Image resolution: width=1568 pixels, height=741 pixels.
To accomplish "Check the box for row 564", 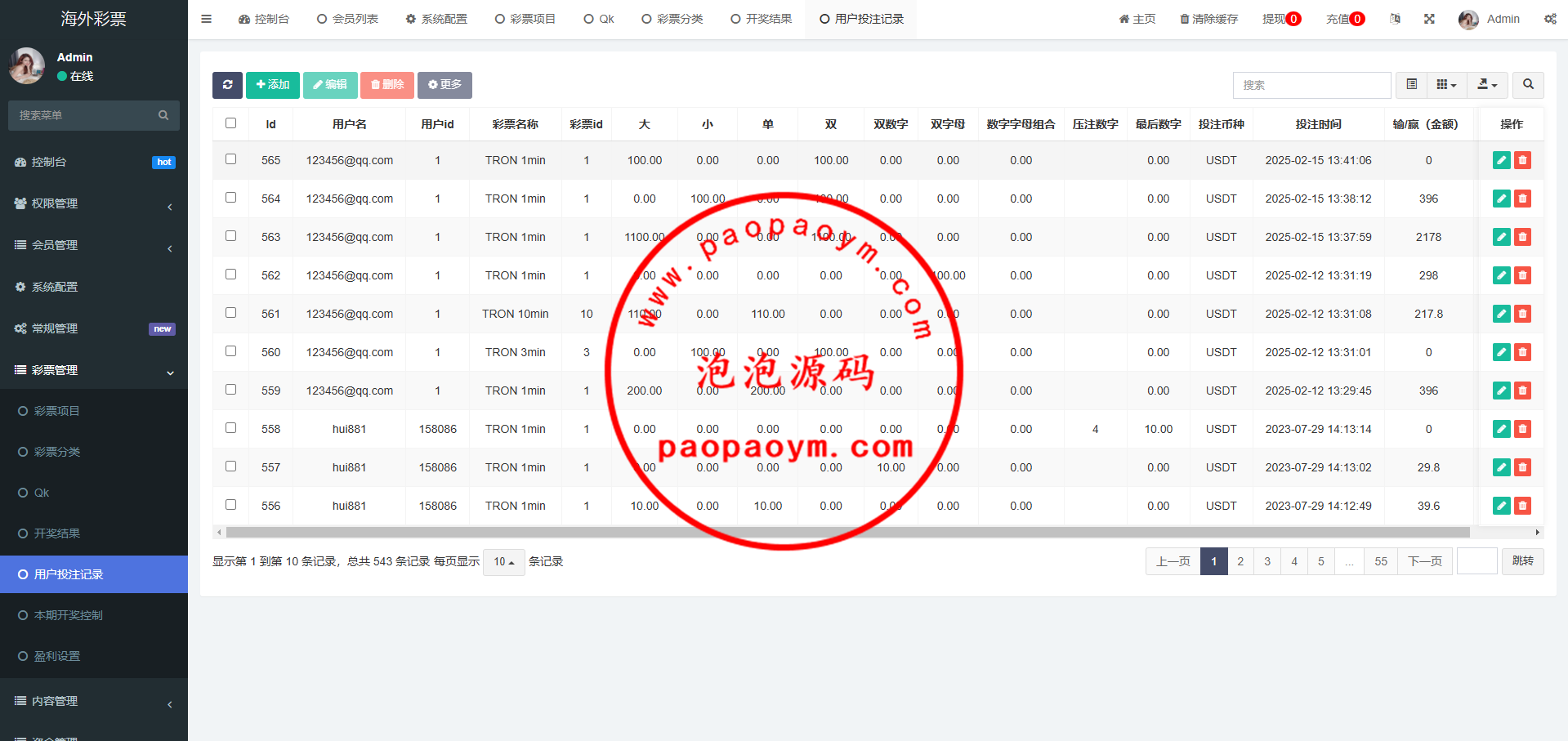I will pos(230,198).
